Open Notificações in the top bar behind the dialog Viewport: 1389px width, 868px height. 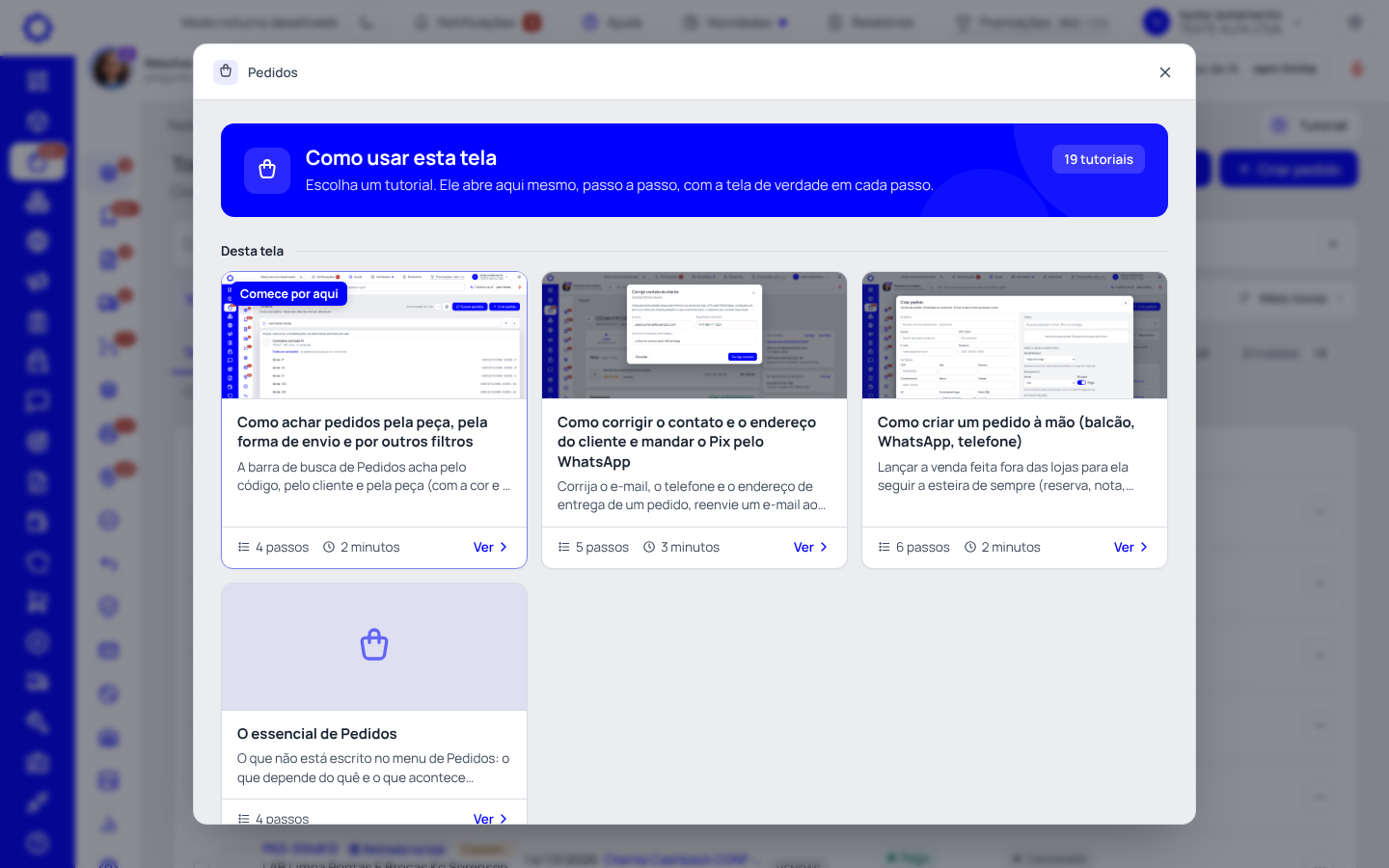pyautogui.click(x=477, y=22)
